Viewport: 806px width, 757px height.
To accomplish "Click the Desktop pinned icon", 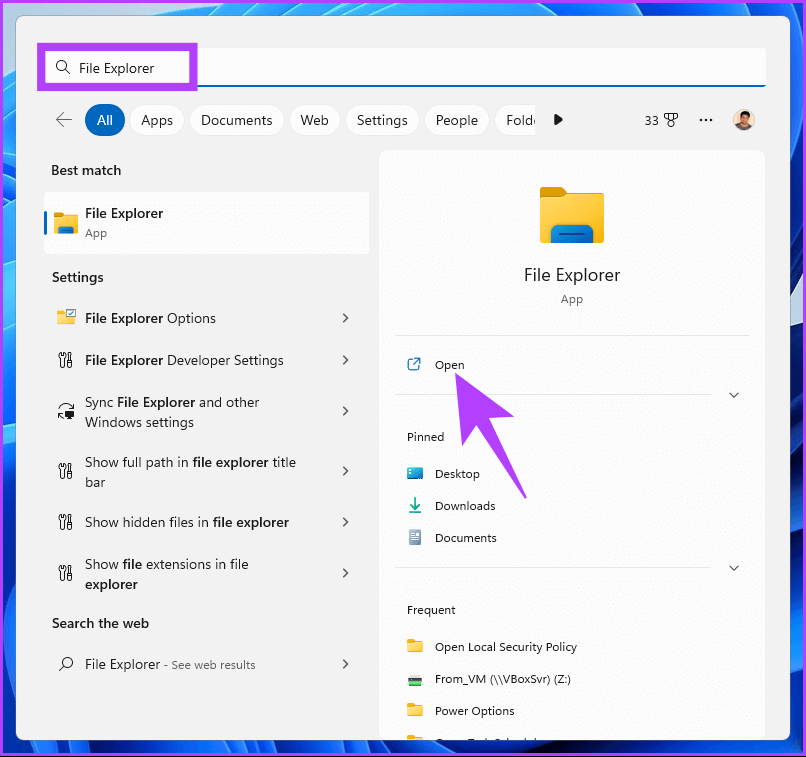I will click(415, 473).
